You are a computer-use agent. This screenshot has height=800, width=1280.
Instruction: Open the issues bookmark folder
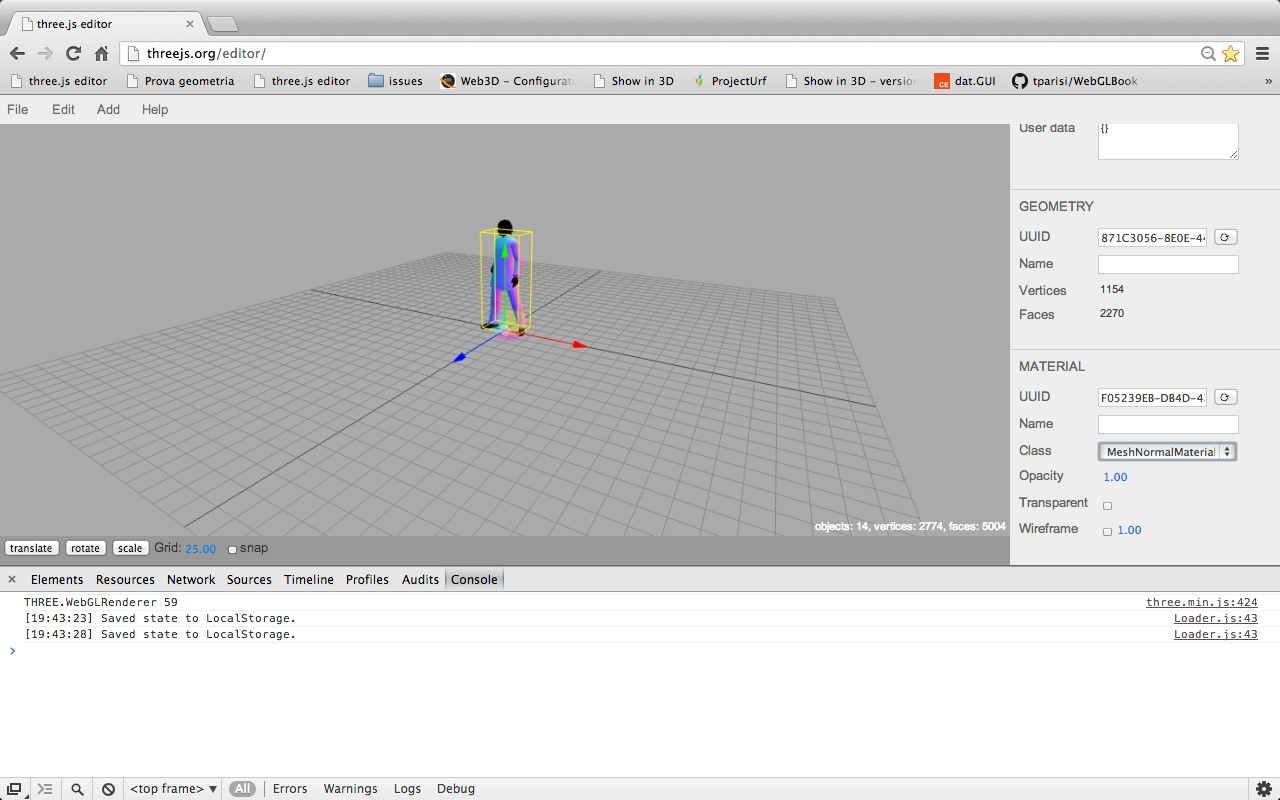pos(395,81)
